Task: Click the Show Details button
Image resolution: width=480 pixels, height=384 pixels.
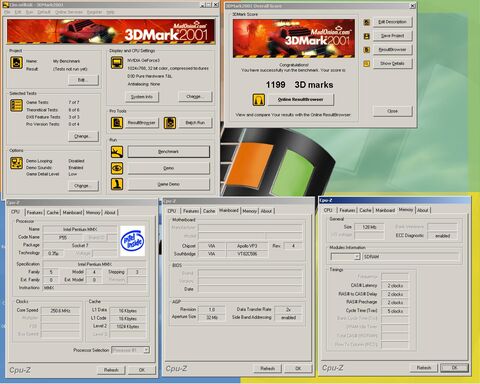Action: click(392, 63)
